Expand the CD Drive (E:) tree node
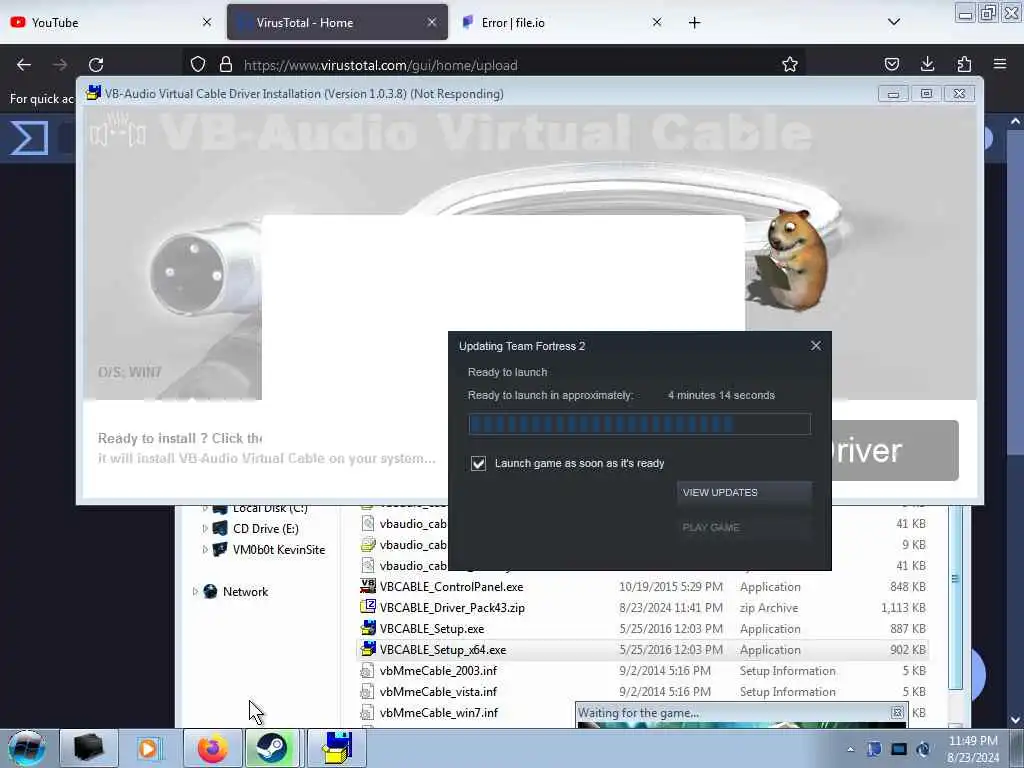The image size is (1024, 768). tap(205, 528)
